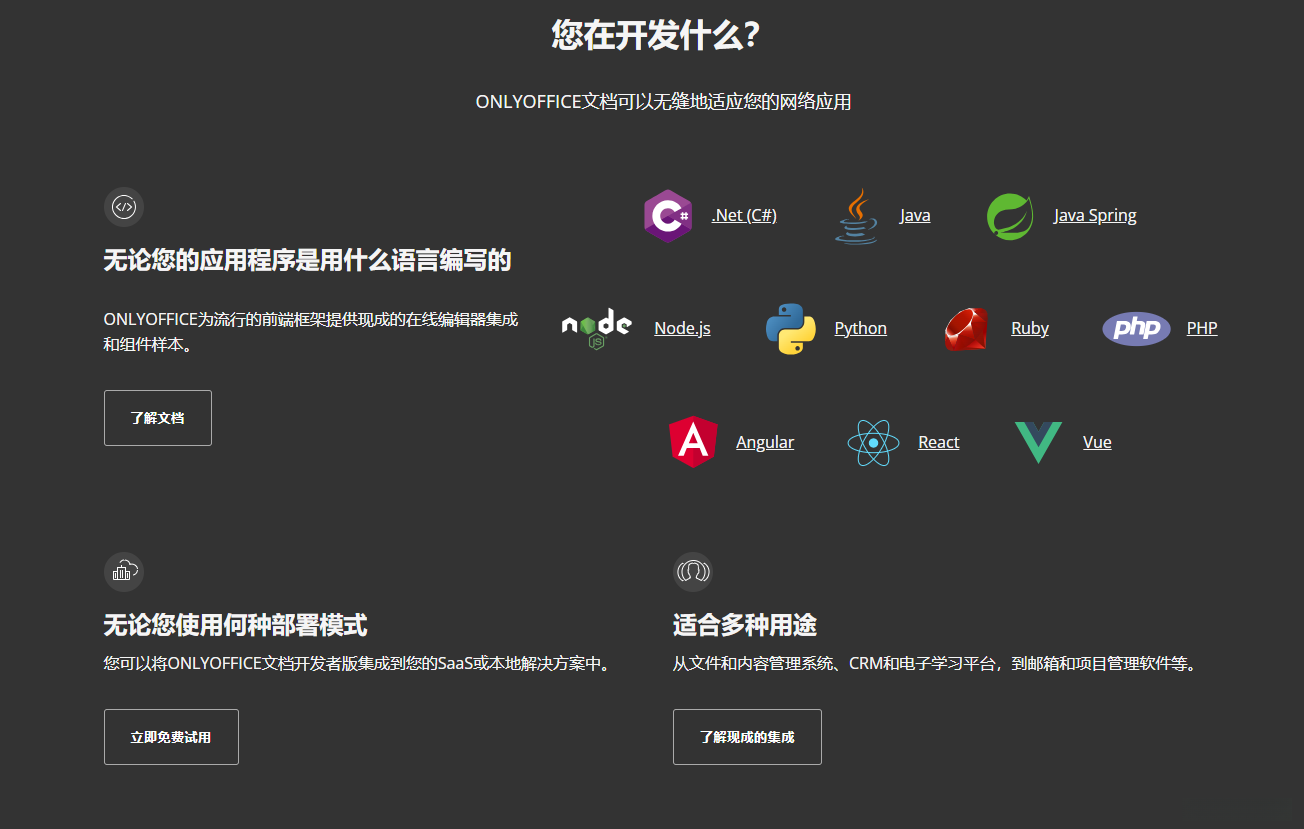This screenshot has width=1304, height=829.
Task: Open the .Net (C#) link
Action: (744, 214)
